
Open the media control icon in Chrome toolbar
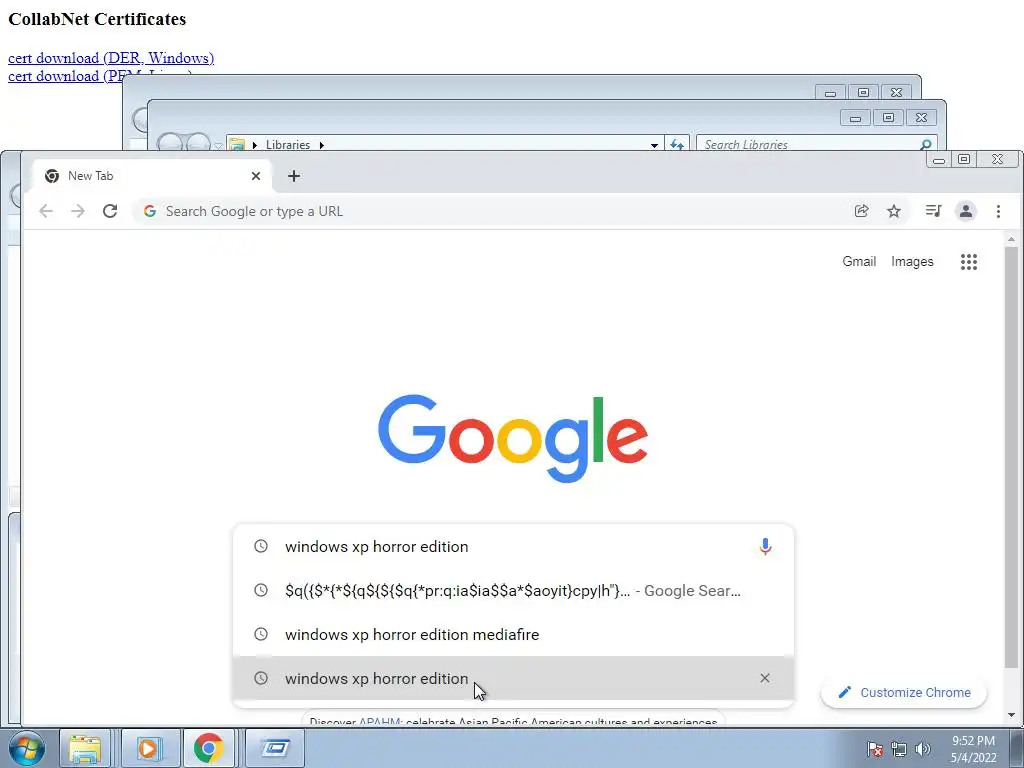pos(933,211)
